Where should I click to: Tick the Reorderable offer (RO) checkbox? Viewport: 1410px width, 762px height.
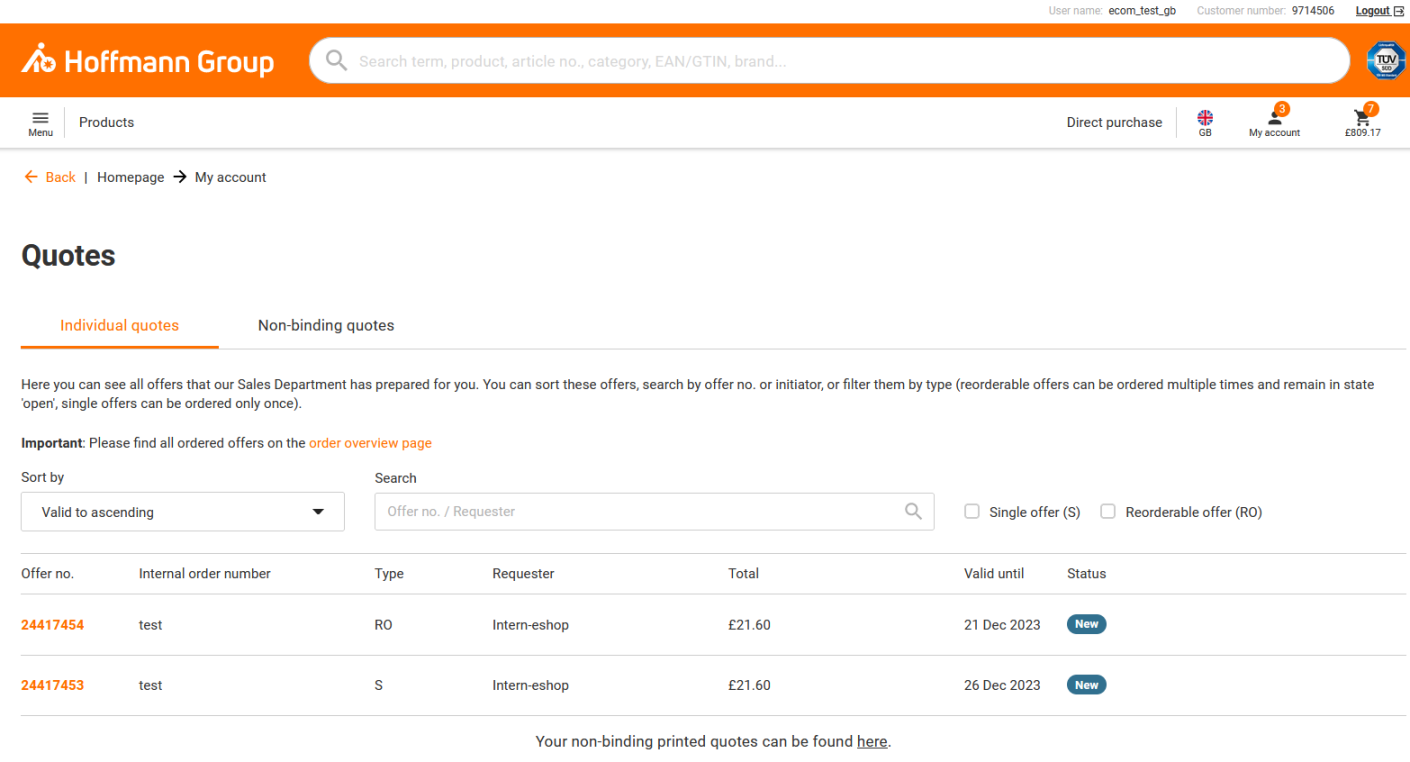tap(1108, 511)
